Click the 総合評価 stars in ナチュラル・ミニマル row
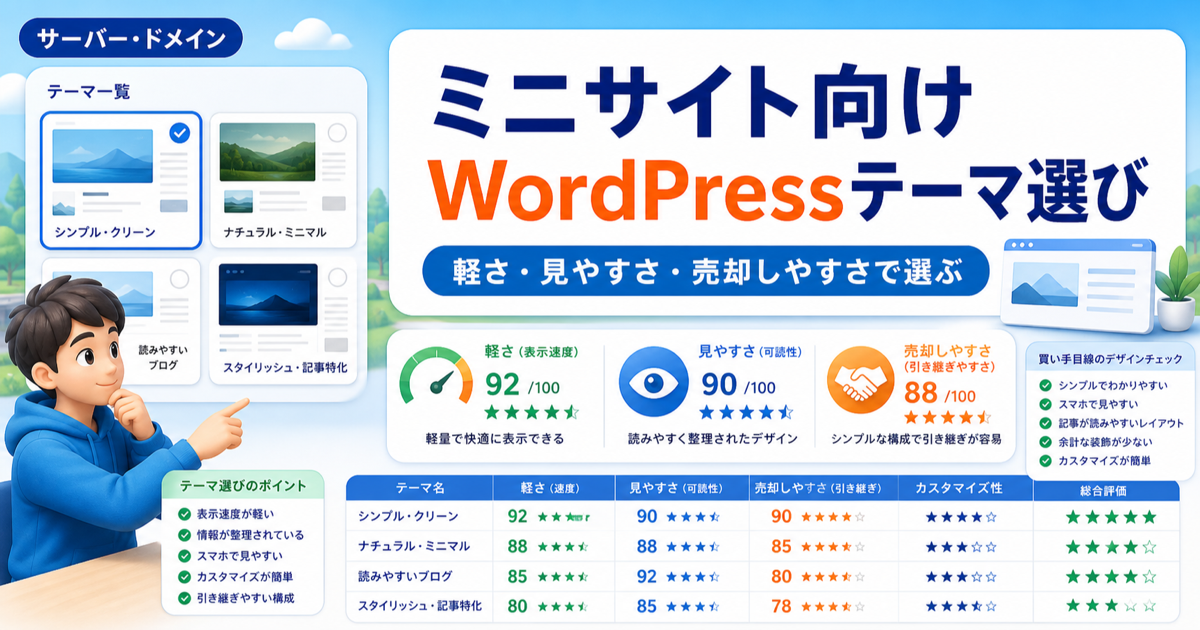This screenshot has height=630, width=1200. coord(1110,547)
